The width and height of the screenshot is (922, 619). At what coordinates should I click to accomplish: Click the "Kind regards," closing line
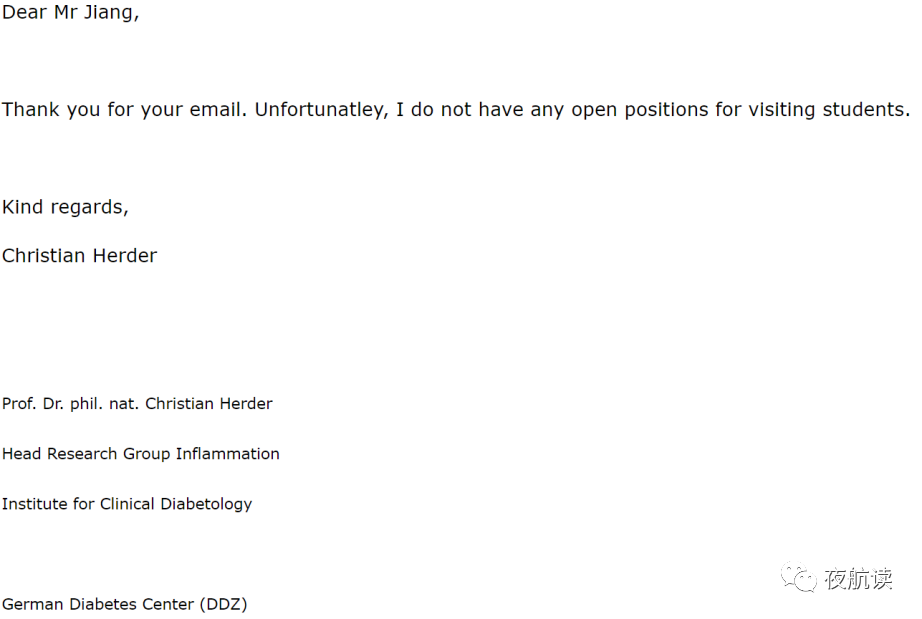(65, 207)
